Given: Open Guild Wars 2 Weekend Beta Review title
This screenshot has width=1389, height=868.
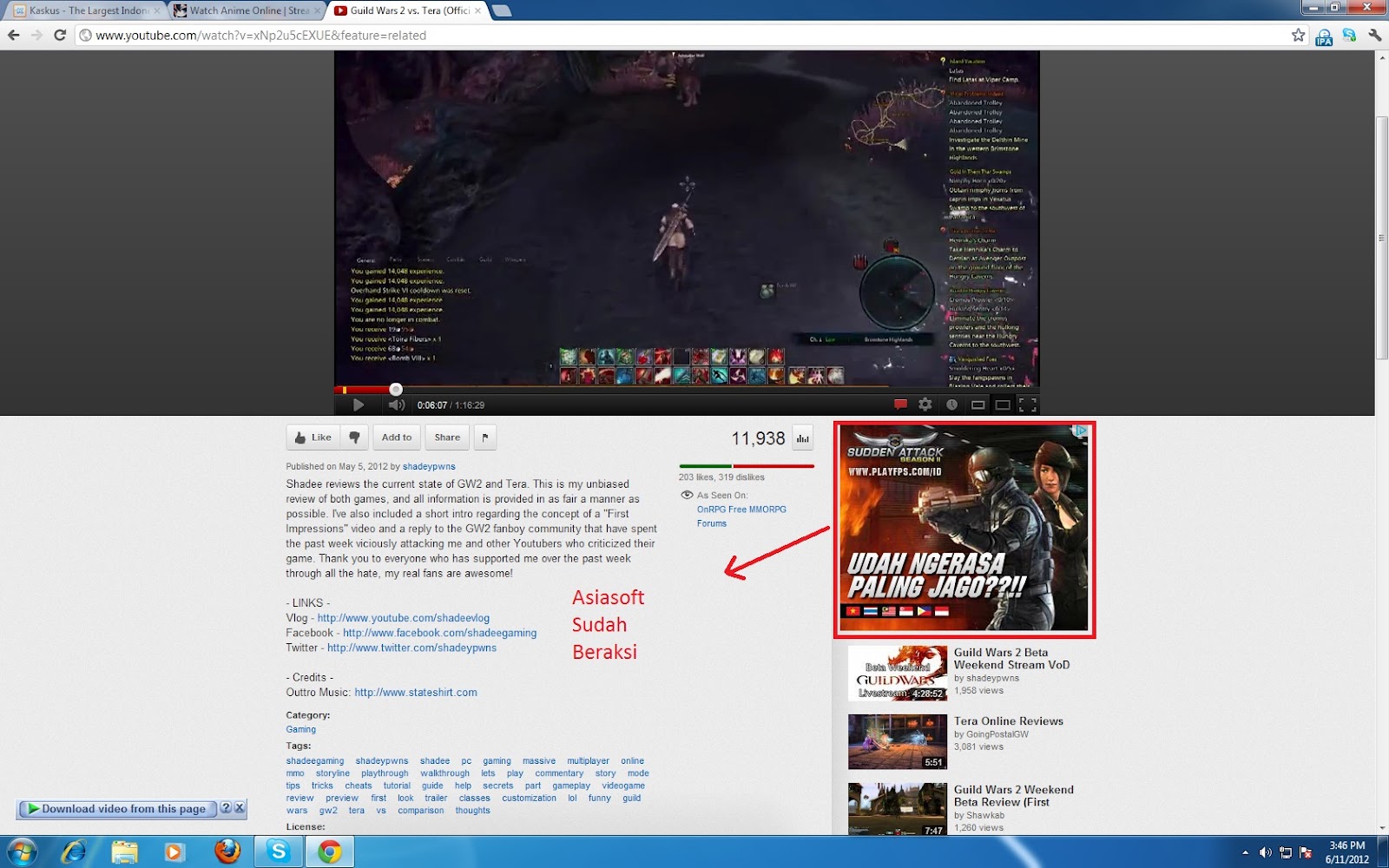Looking at the screenshot, I should tap(1013, 795).
